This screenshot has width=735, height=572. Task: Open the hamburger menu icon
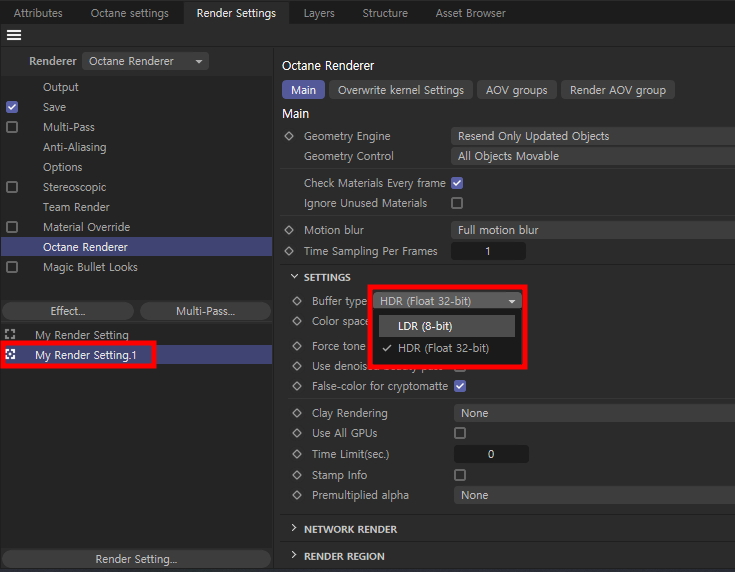14,35
